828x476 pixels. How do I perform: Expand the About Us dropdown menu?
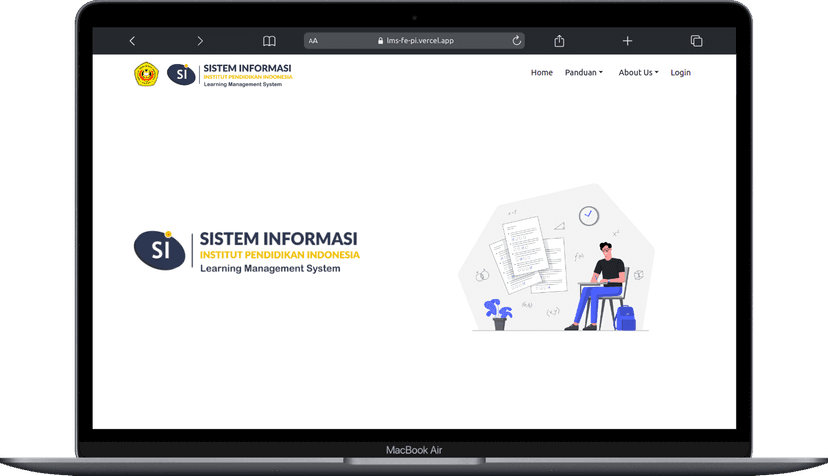(x=638, y=72)
